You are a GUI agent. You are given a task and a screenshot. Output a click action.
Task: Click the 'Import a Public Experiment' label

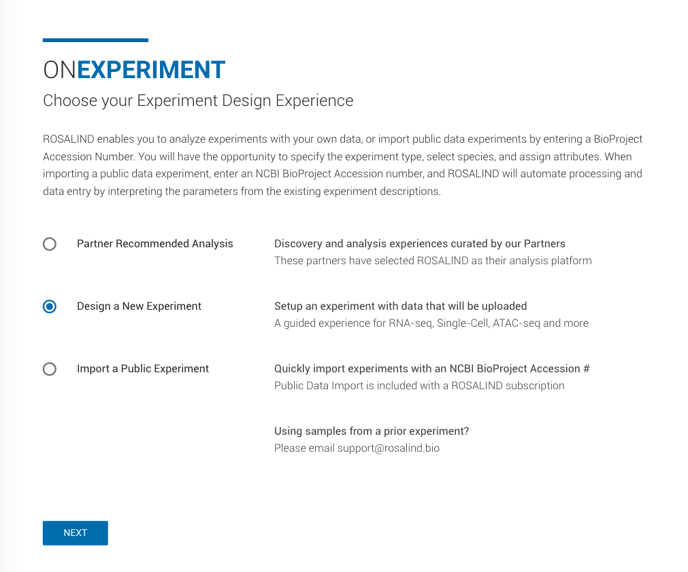point(143,368)
